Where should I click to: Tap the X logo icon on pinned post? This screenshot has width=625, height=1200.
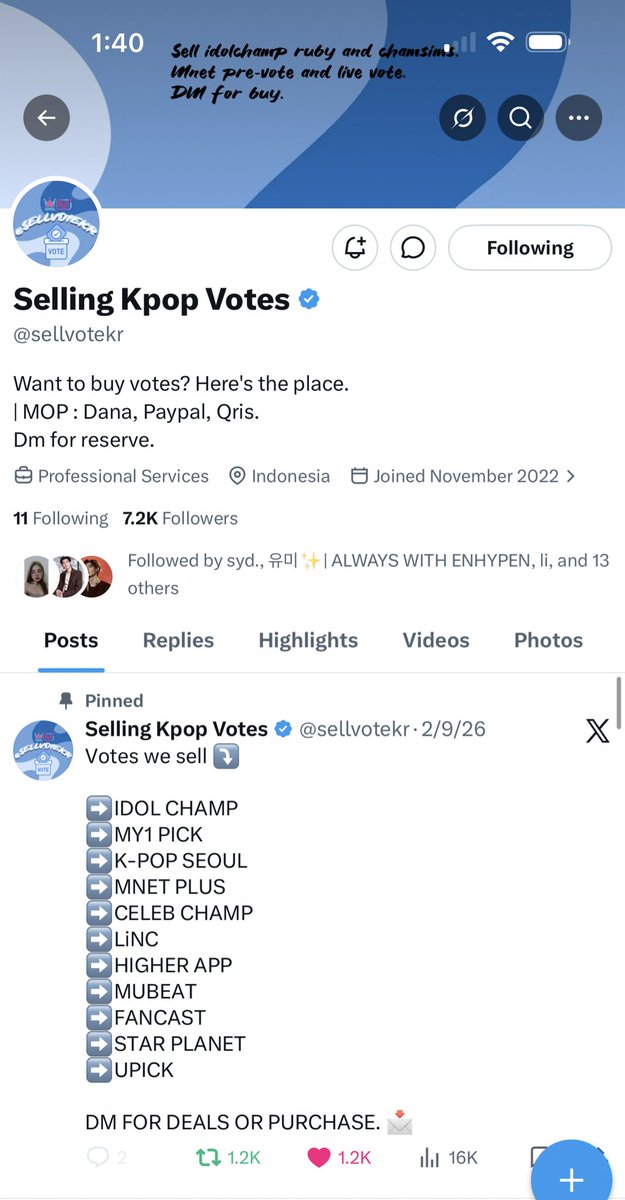[597, 730]
